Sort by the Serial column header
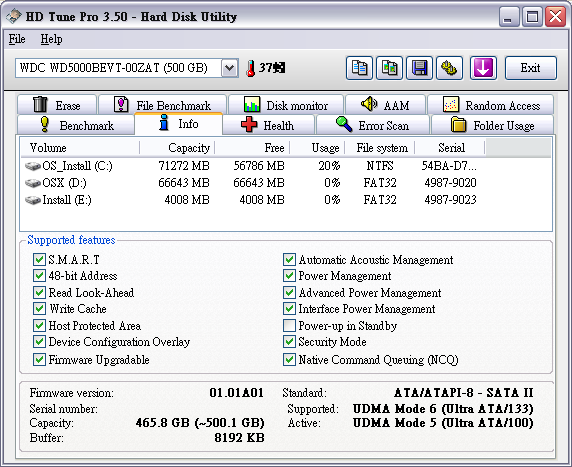The image size is (572, 467). [x=450, y=148]
